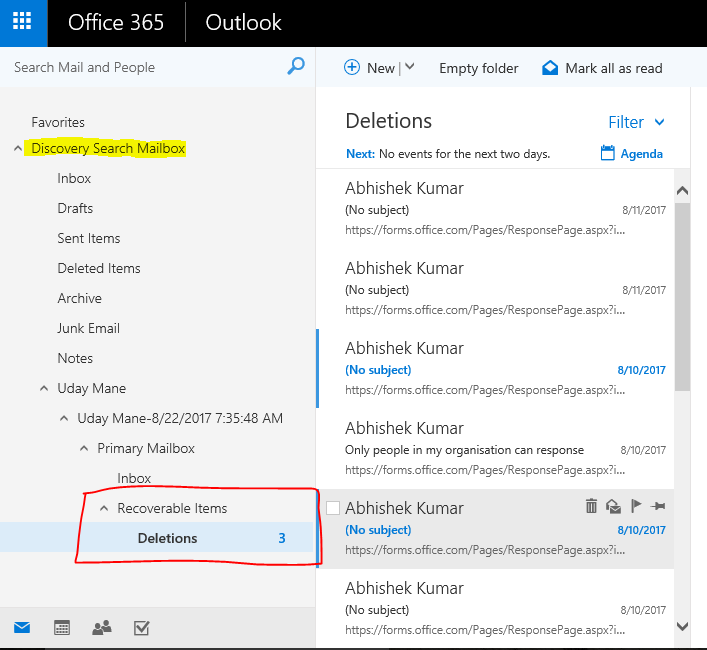707x650 pixels.
Task: Collapse Discovery Search Mailbox chevron
Action: click(18, 148)
